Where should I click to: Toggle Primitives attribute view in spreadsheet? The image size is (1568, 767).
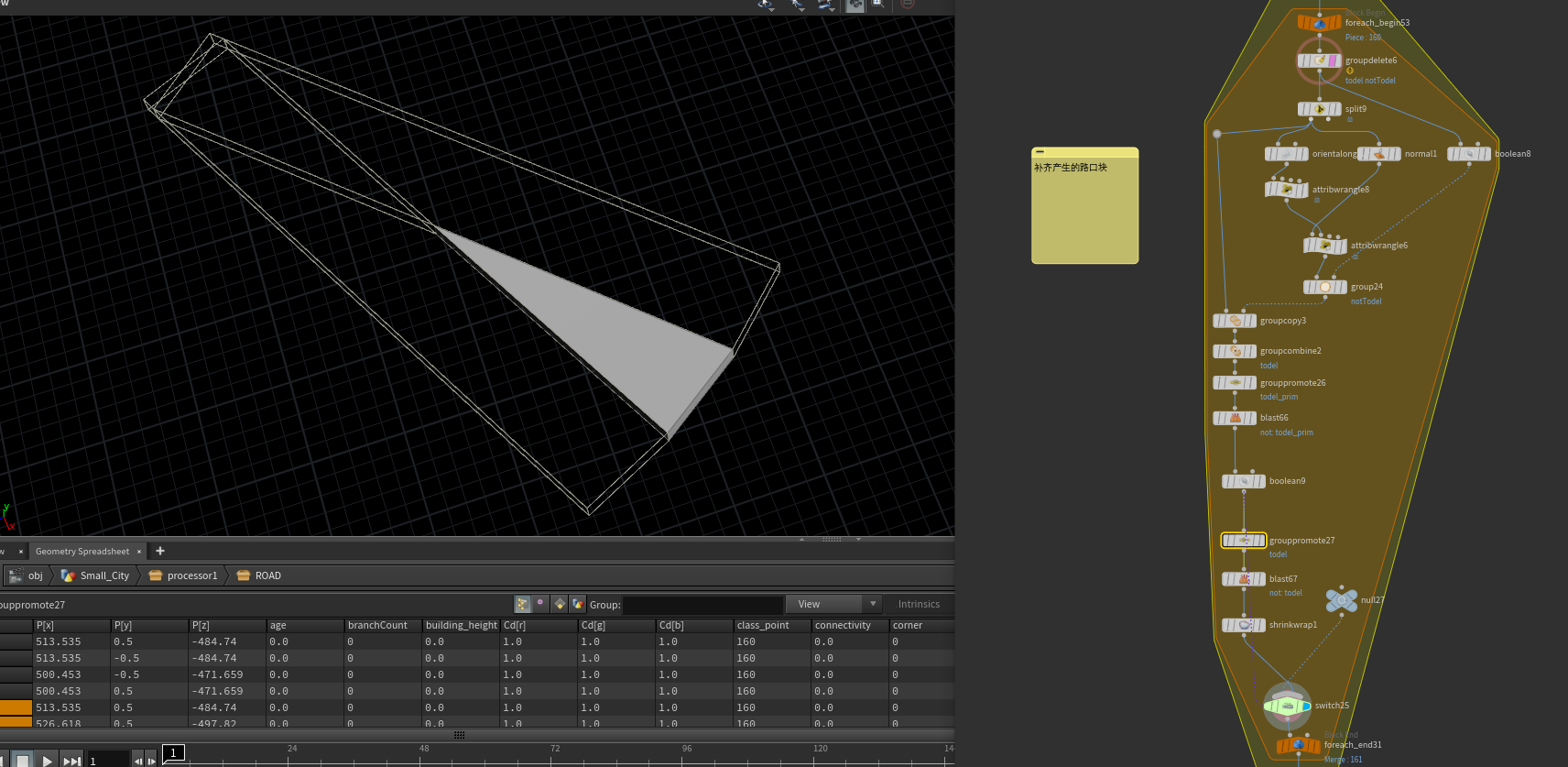click(x=560, y=604)
